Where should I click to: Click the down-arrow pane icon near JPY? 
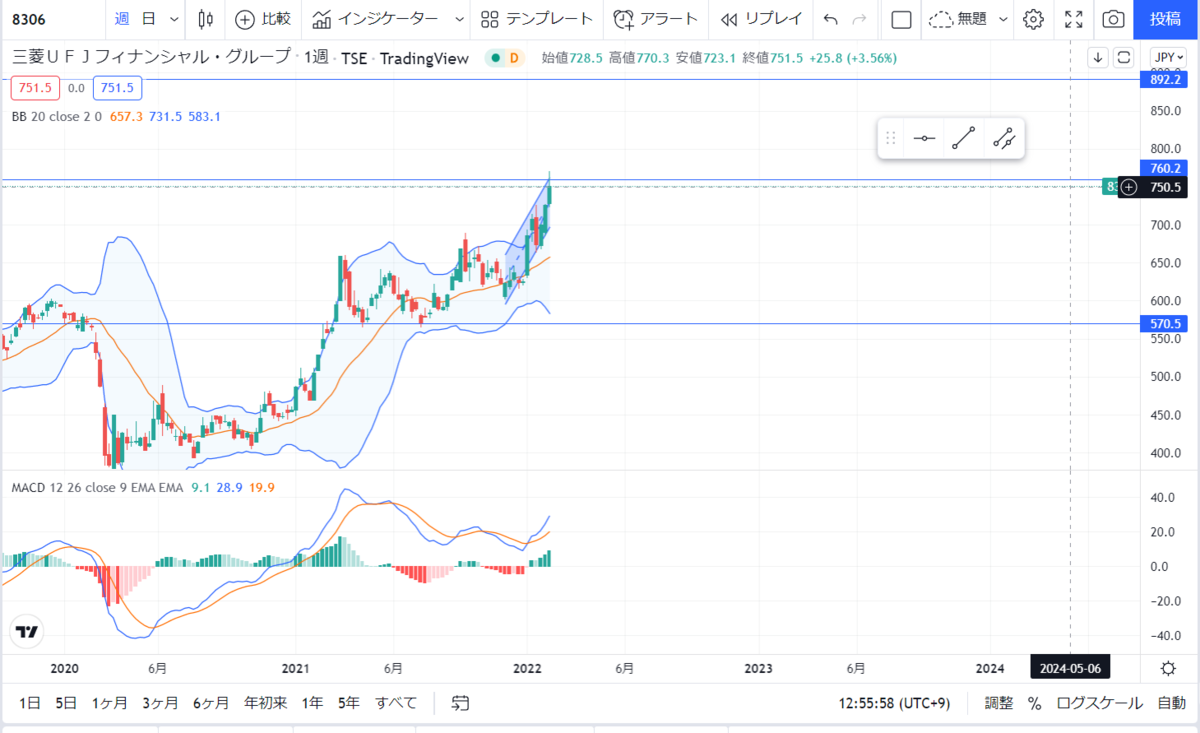click(1098, 57)
